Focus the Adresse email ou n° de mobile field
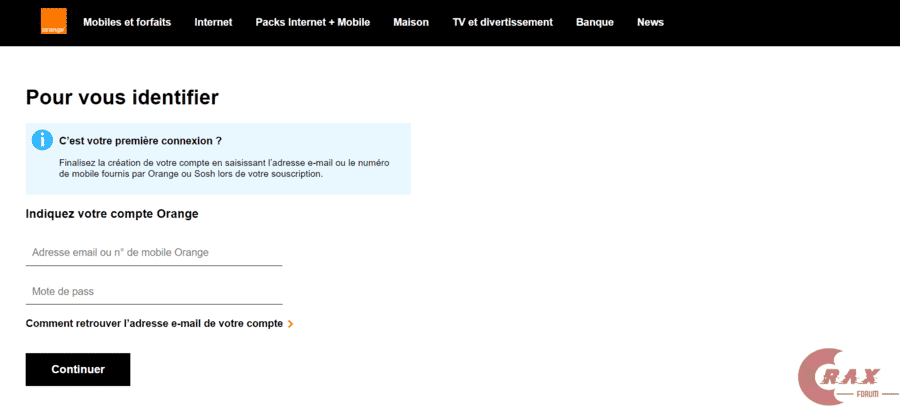Screen dimensions: 900x407 click(154, 253)
